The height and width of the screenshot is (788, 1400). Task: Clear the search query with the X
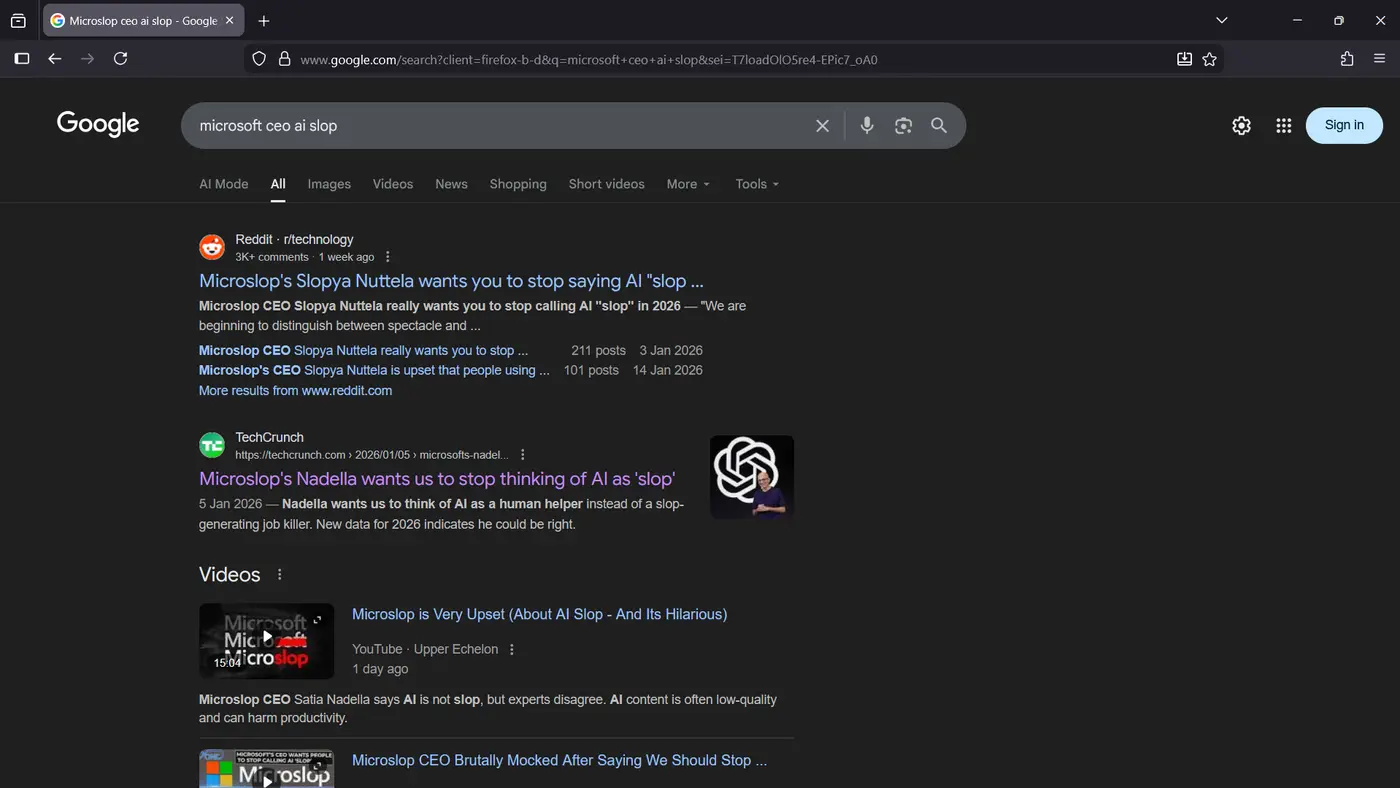[x=822, y=125]
